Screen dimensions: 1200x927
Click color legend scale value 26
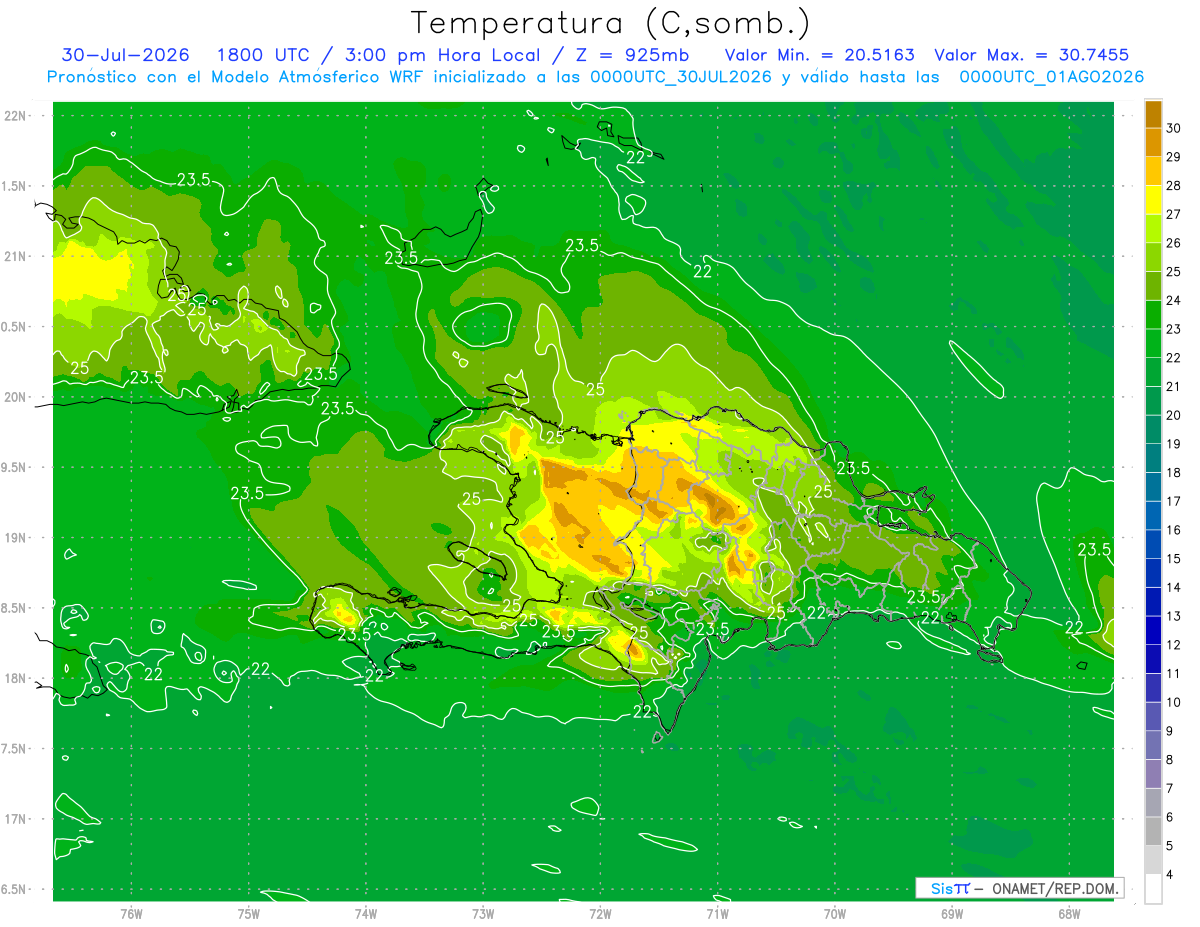coord(1173,242)
